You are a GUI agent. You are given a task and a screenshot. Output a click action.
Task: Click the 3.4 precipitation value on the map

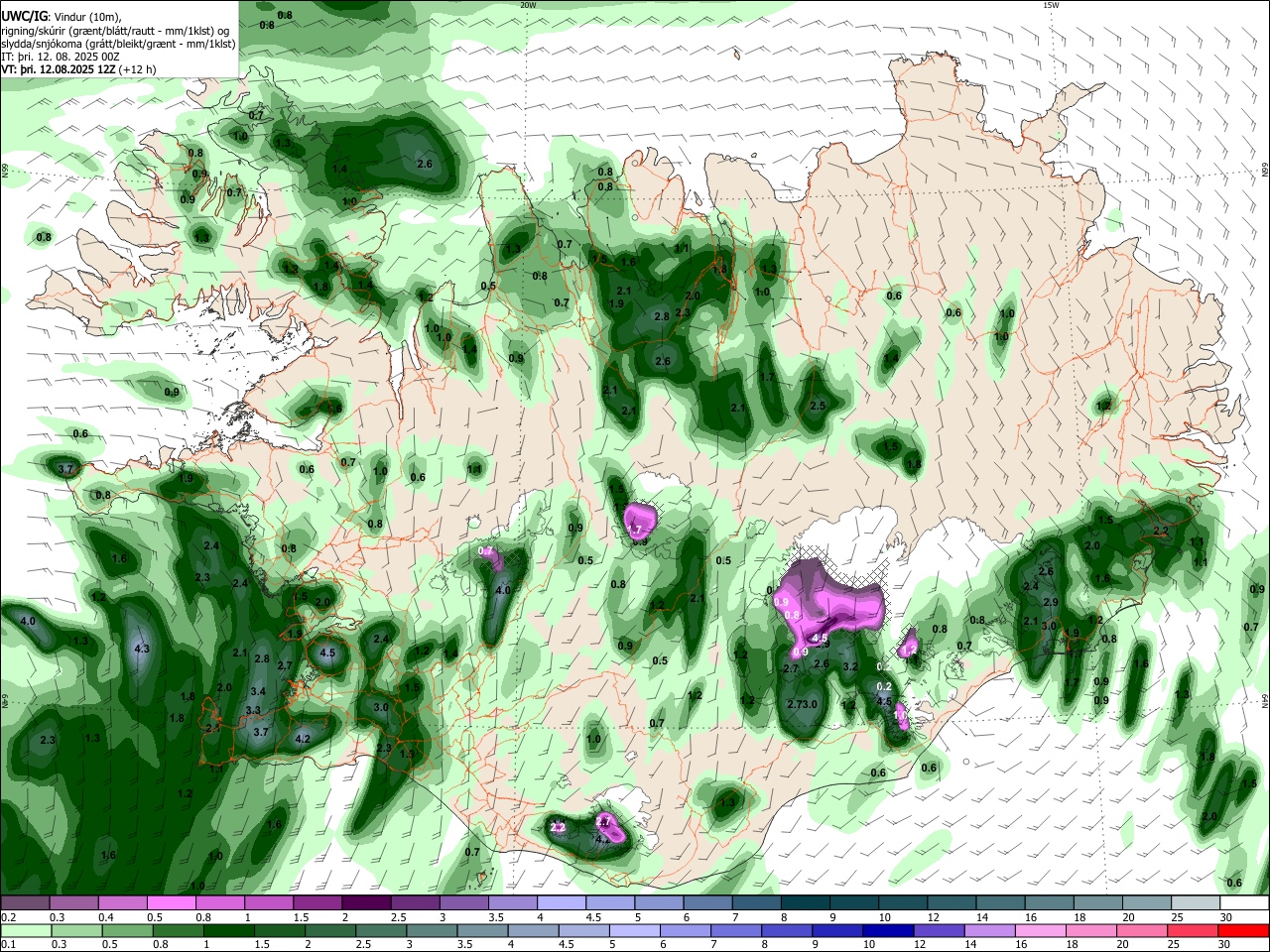(258, 691)
